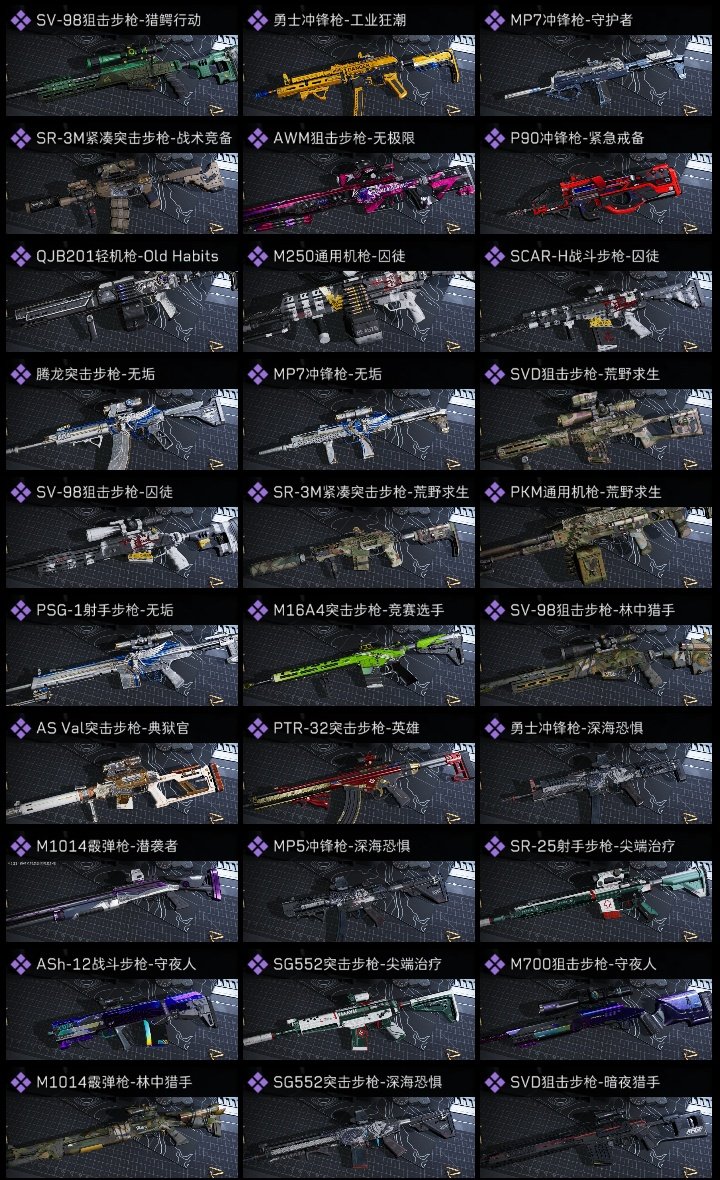The image size is (720, 1180).
Task: Click purple rarity icon beside QJB201轻机枪-Old Habits
Action: click(x=20, y=256)
